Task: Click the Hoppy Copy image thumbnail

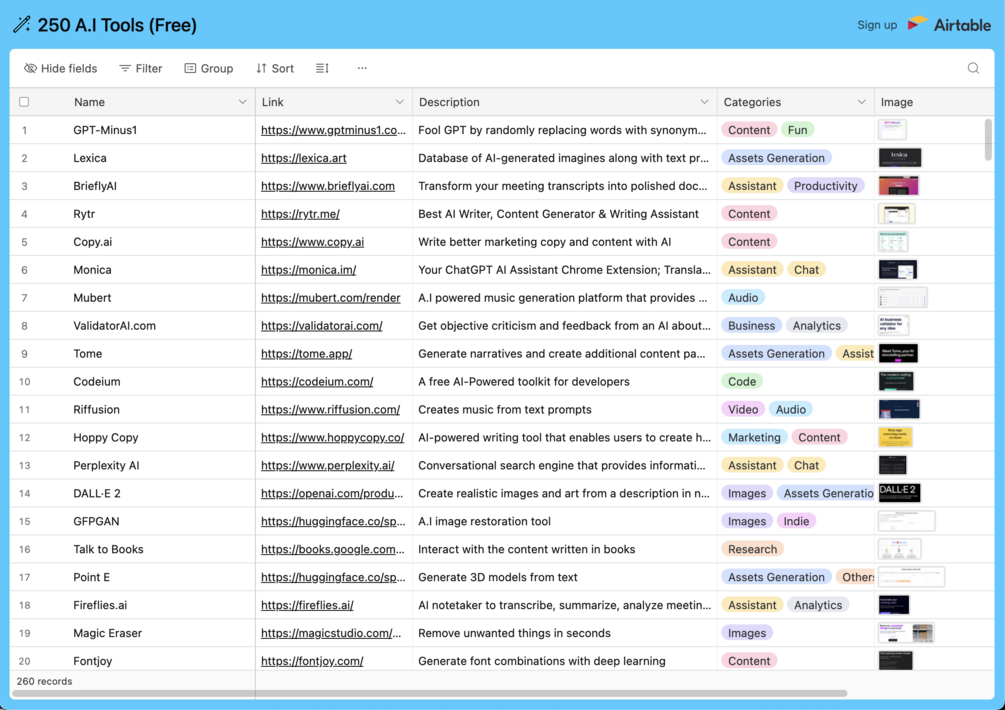Action: coord(895,438)
